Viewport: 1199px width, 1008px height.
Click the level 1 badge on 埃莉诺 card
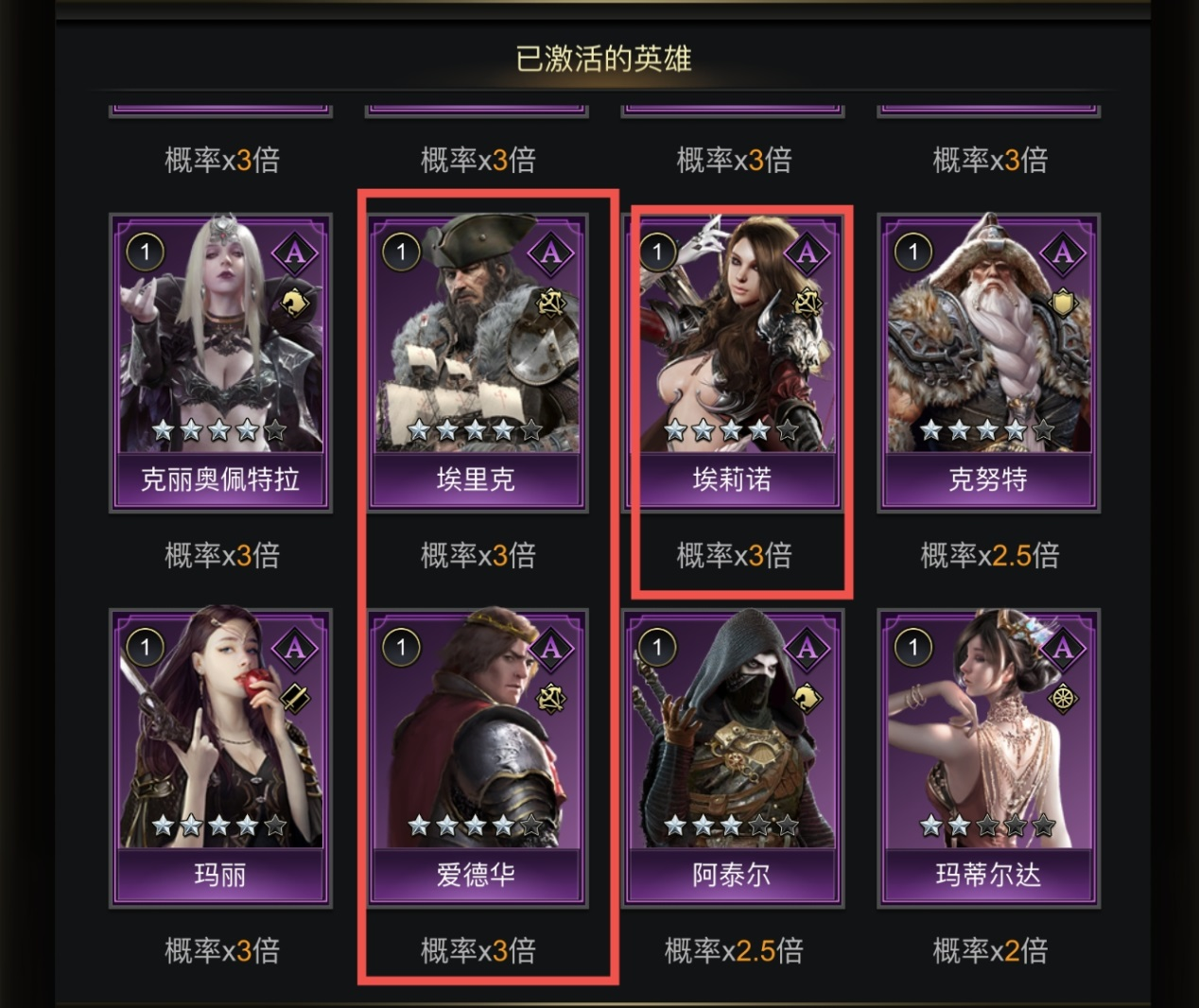tap(657, 252)
